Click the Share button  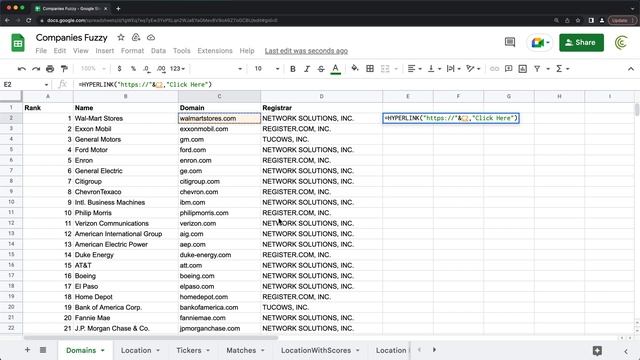point(581,42)
